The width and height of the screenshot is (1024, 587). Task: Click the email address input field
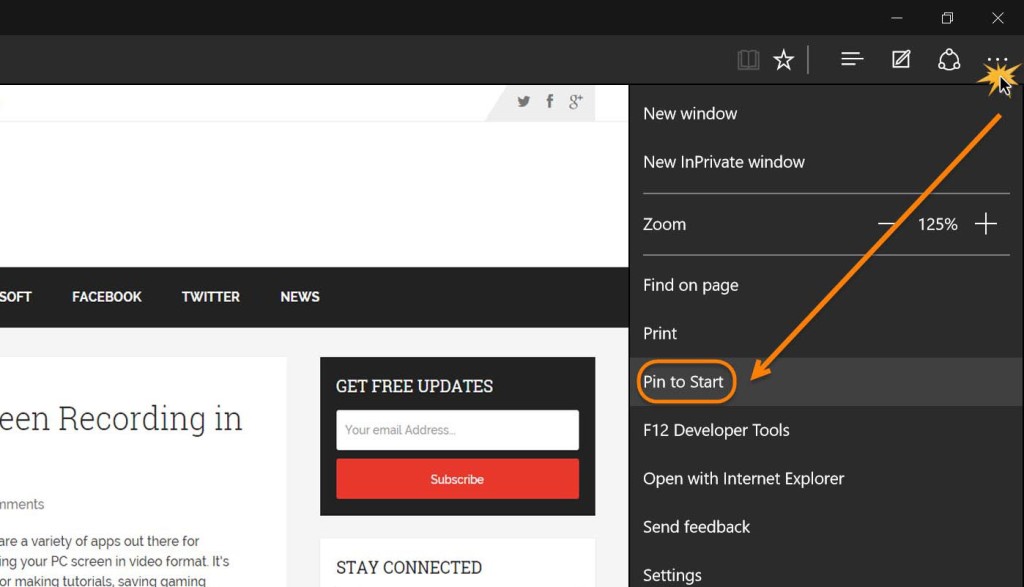point(457,430)
